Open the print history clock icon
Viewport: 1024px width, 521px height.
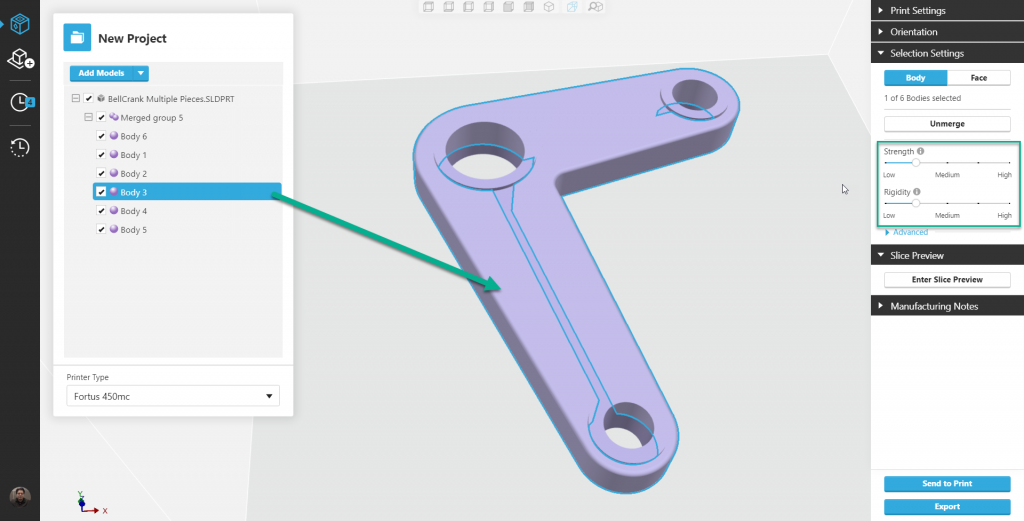tap(20, 148)
